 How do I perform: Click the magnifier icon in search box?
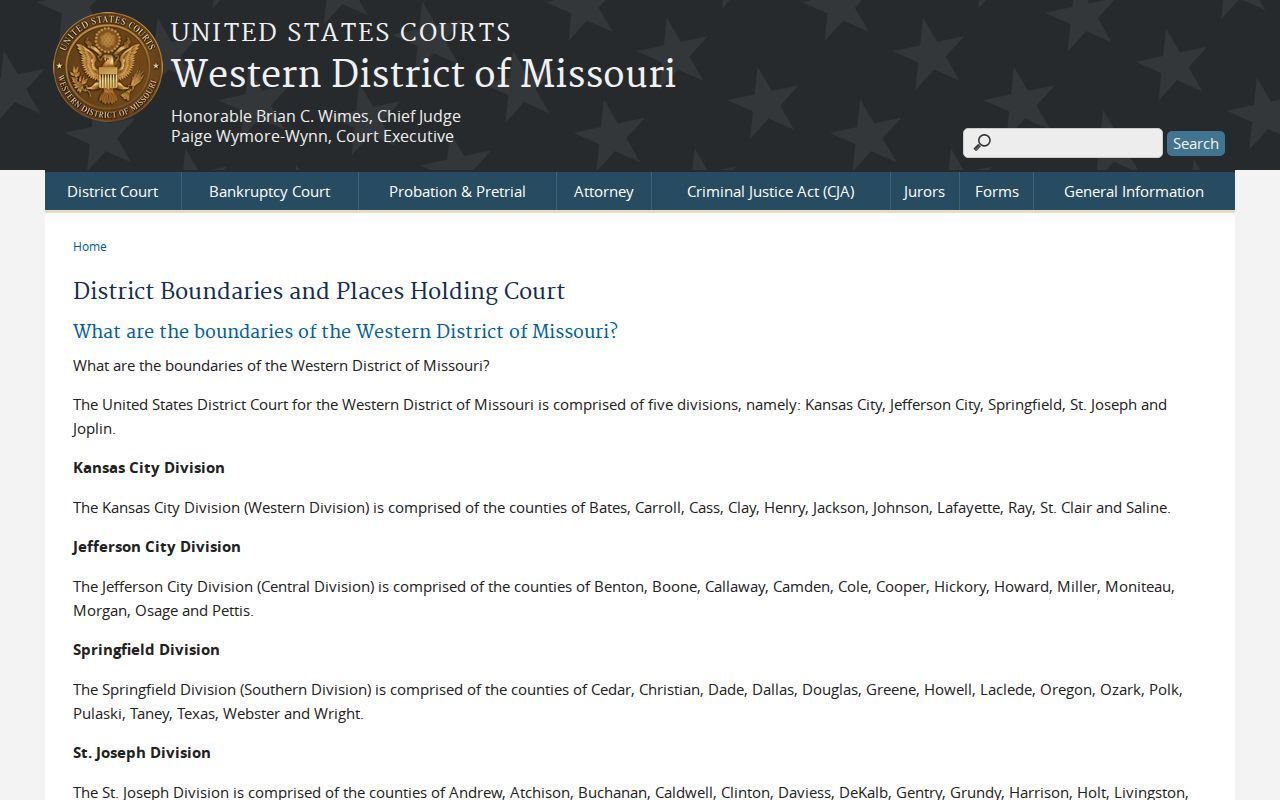click(982, 143)
